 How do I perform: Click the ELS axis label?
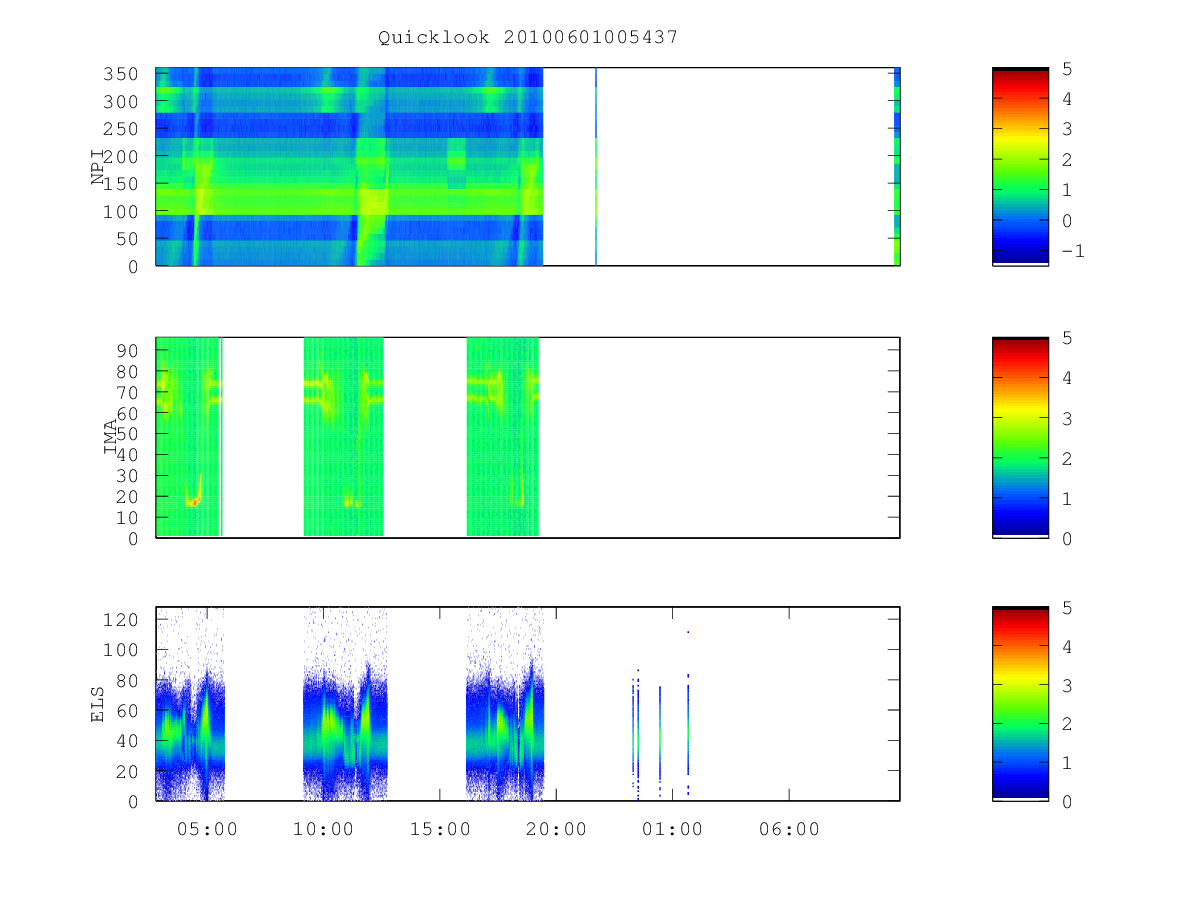pos(98,704)
